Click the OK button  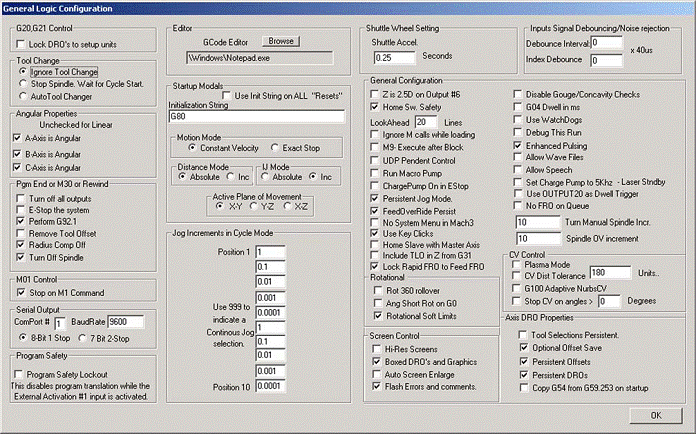pyautogui.click(x=655, y=414)
